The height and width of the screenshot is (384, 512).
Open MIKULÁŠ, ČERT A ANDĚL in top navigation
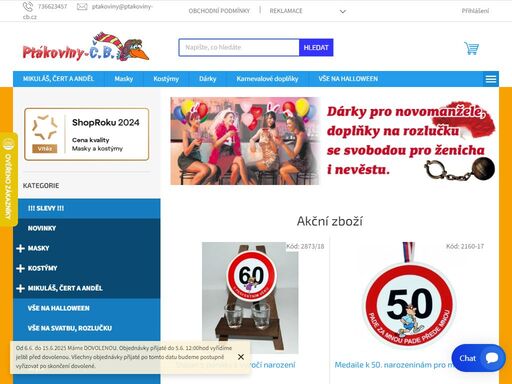coord(58,79)
